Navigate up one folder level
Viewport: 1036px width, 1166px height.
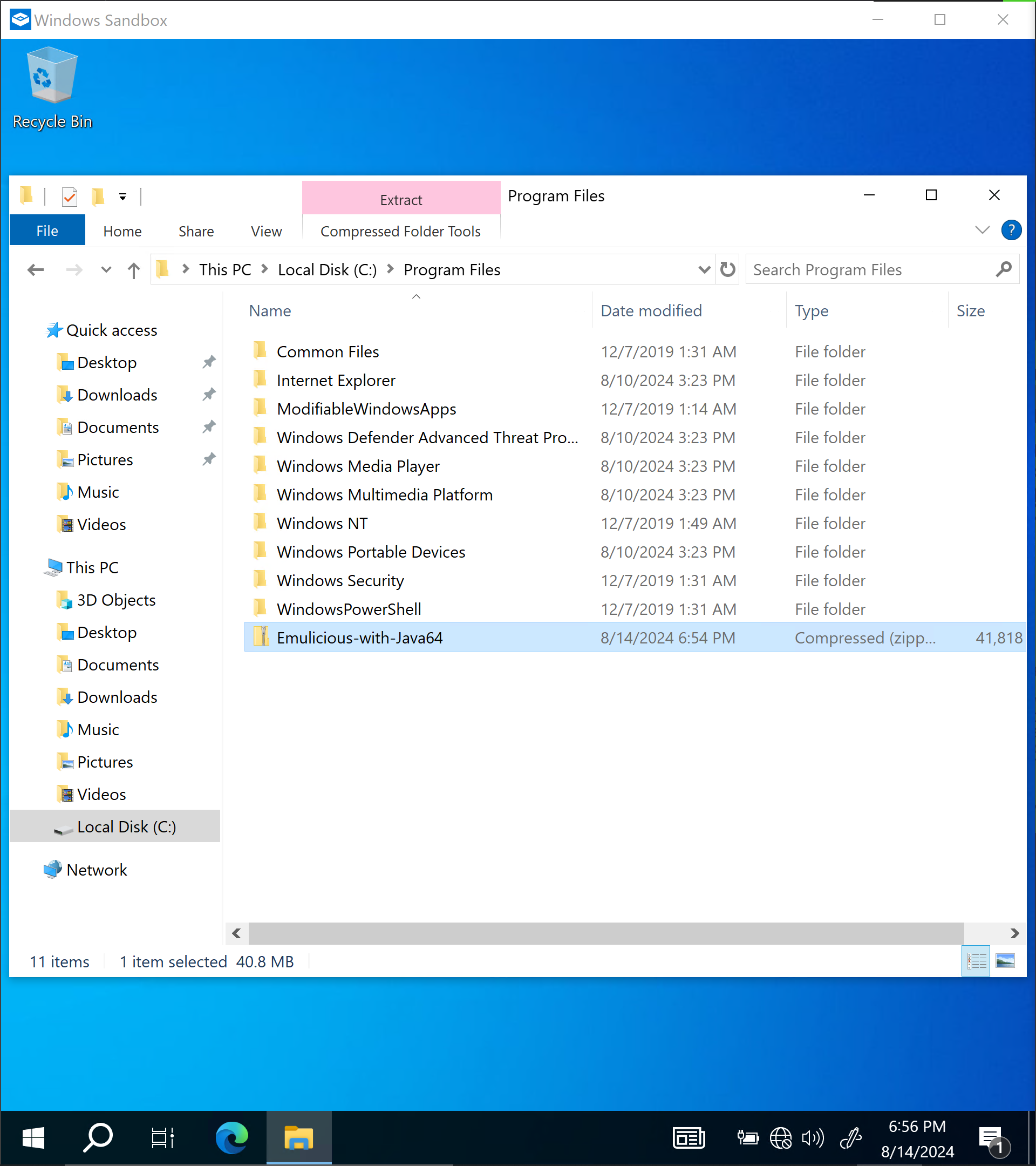pyautogui.click(x=134, y=270)
